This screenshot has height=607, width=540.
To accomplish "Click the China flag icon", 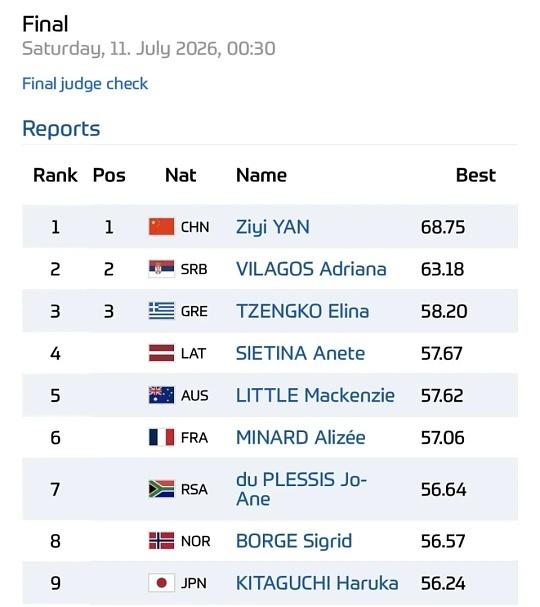I will [x=161, y=226].
